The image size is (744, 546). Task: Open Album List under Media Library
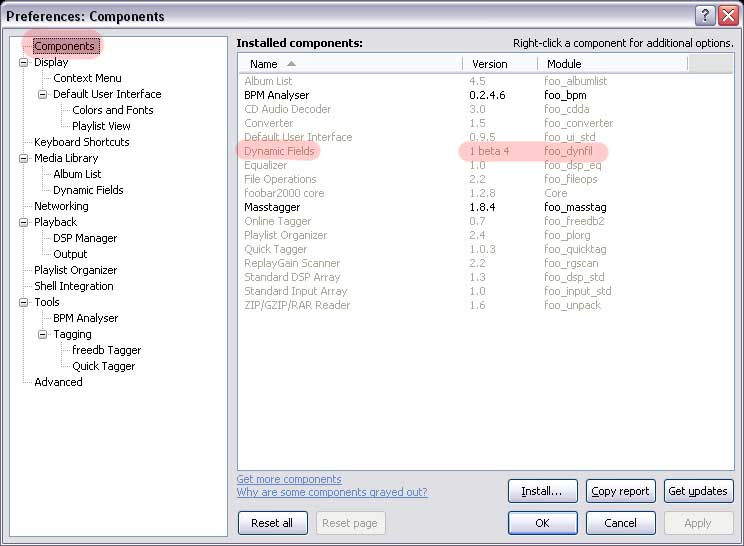(77, 174)
